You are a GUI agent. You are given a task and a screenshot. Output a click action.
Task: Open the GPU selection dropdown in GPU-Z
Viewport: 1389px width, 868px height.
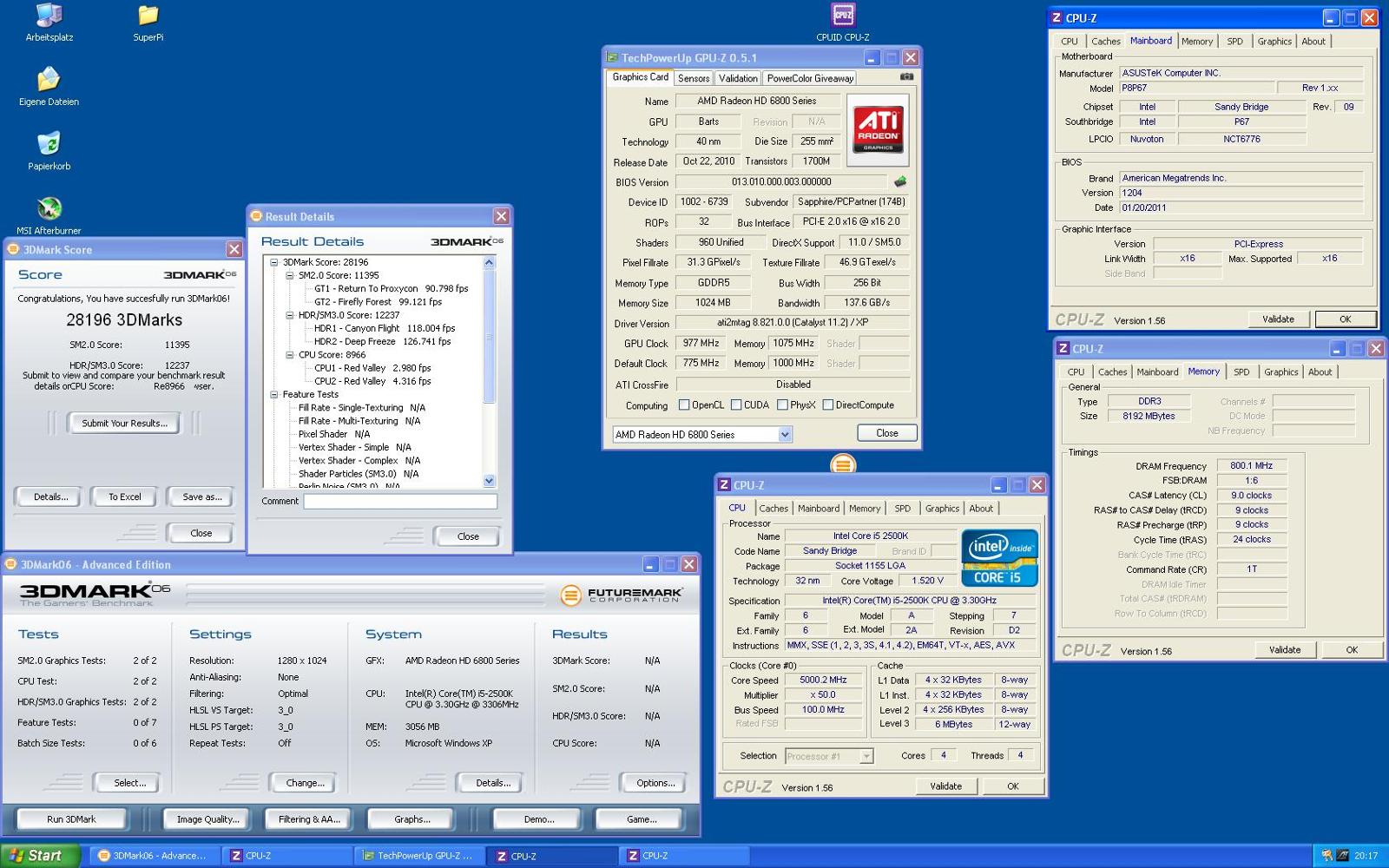[702, 434]
